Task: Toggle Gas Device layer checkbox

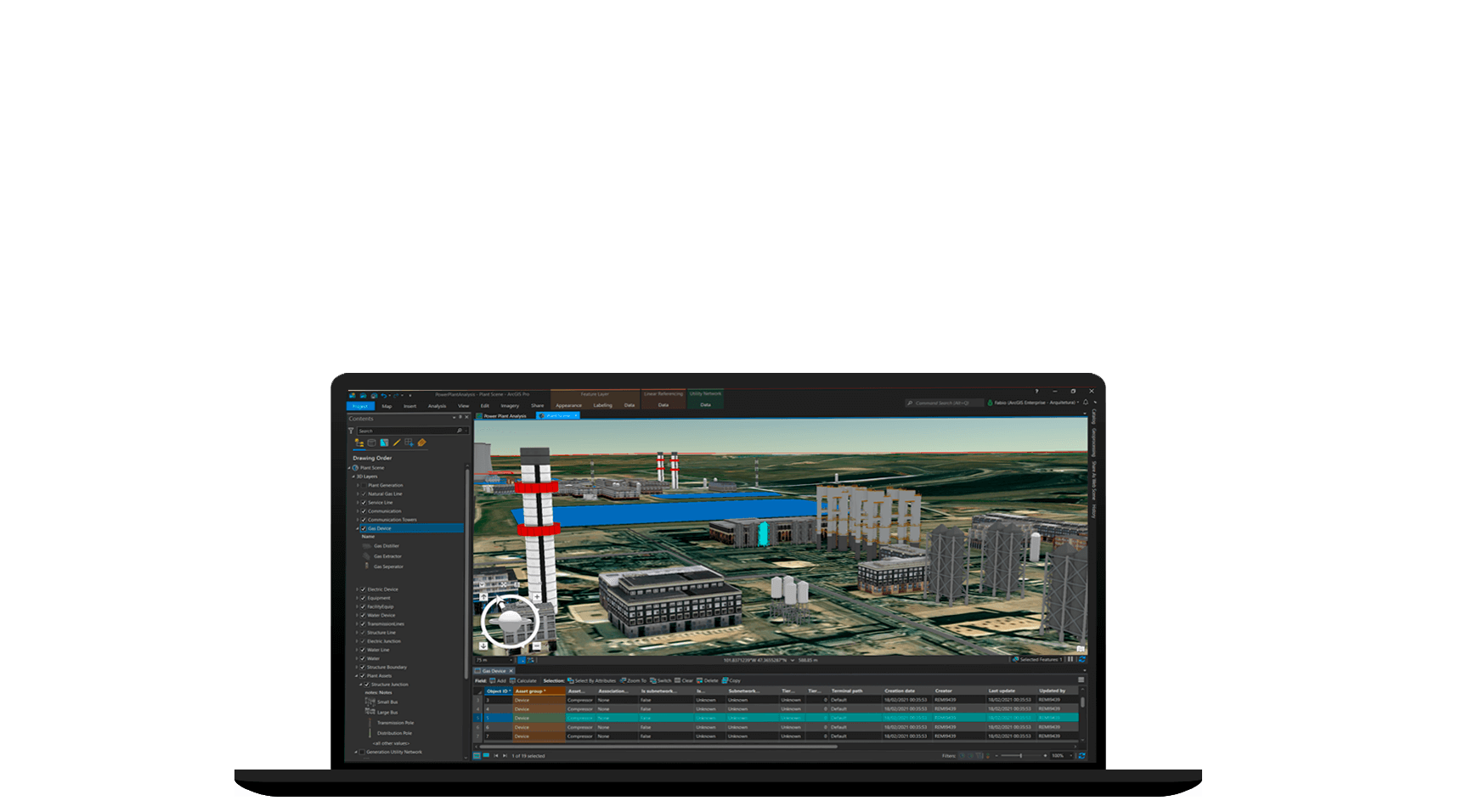Action: [x=364, y=528]
